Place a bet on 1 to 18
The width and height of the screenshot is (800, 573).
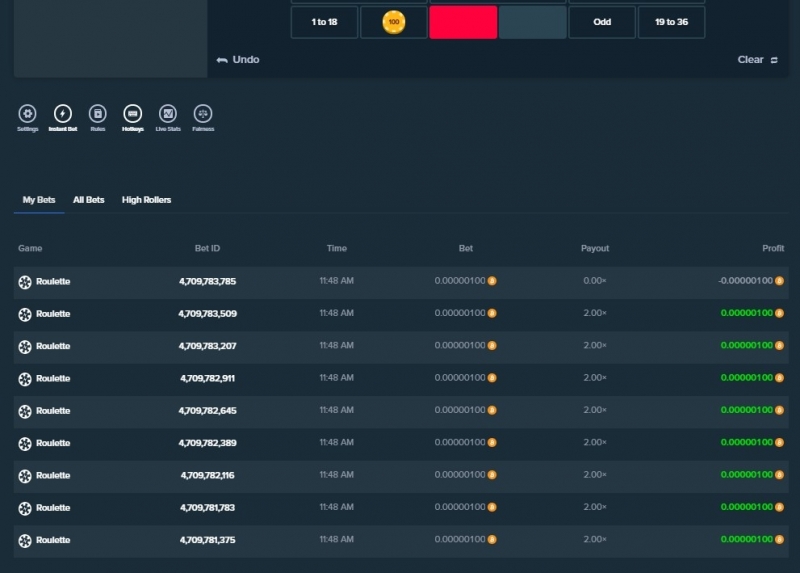(324, 22)
